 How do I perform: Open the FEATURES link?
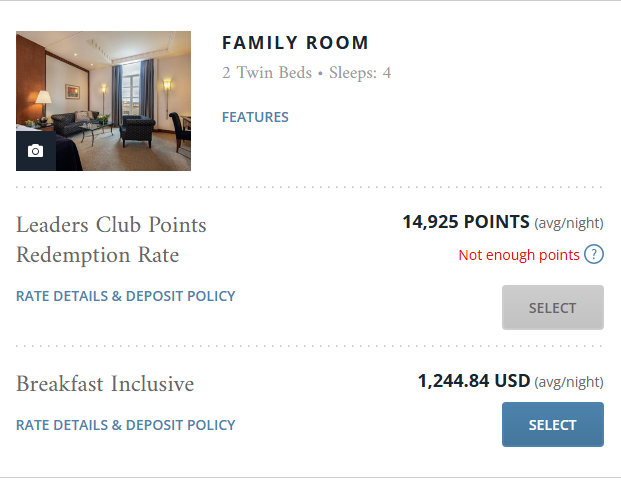(255, 117)
